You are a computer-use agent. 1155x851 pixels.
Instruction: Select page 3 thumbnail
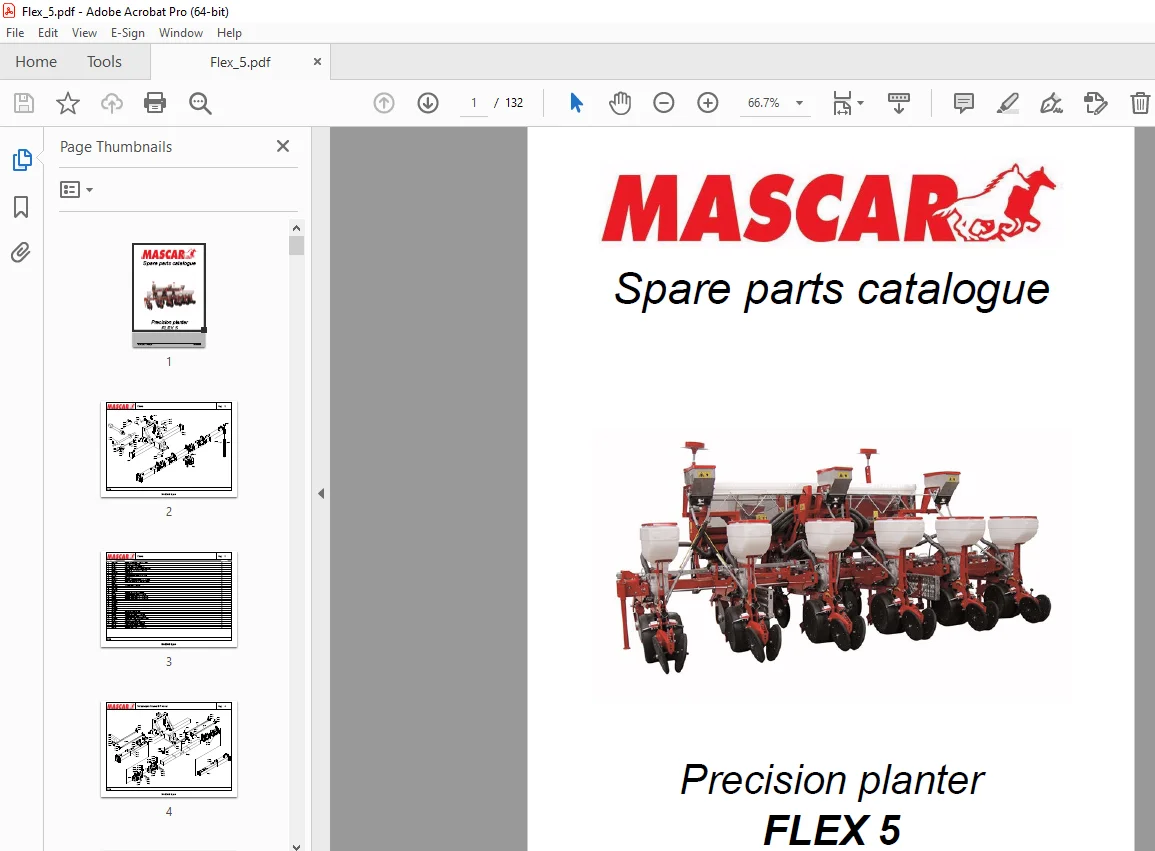pyautogui.click(x=169, y=599)
